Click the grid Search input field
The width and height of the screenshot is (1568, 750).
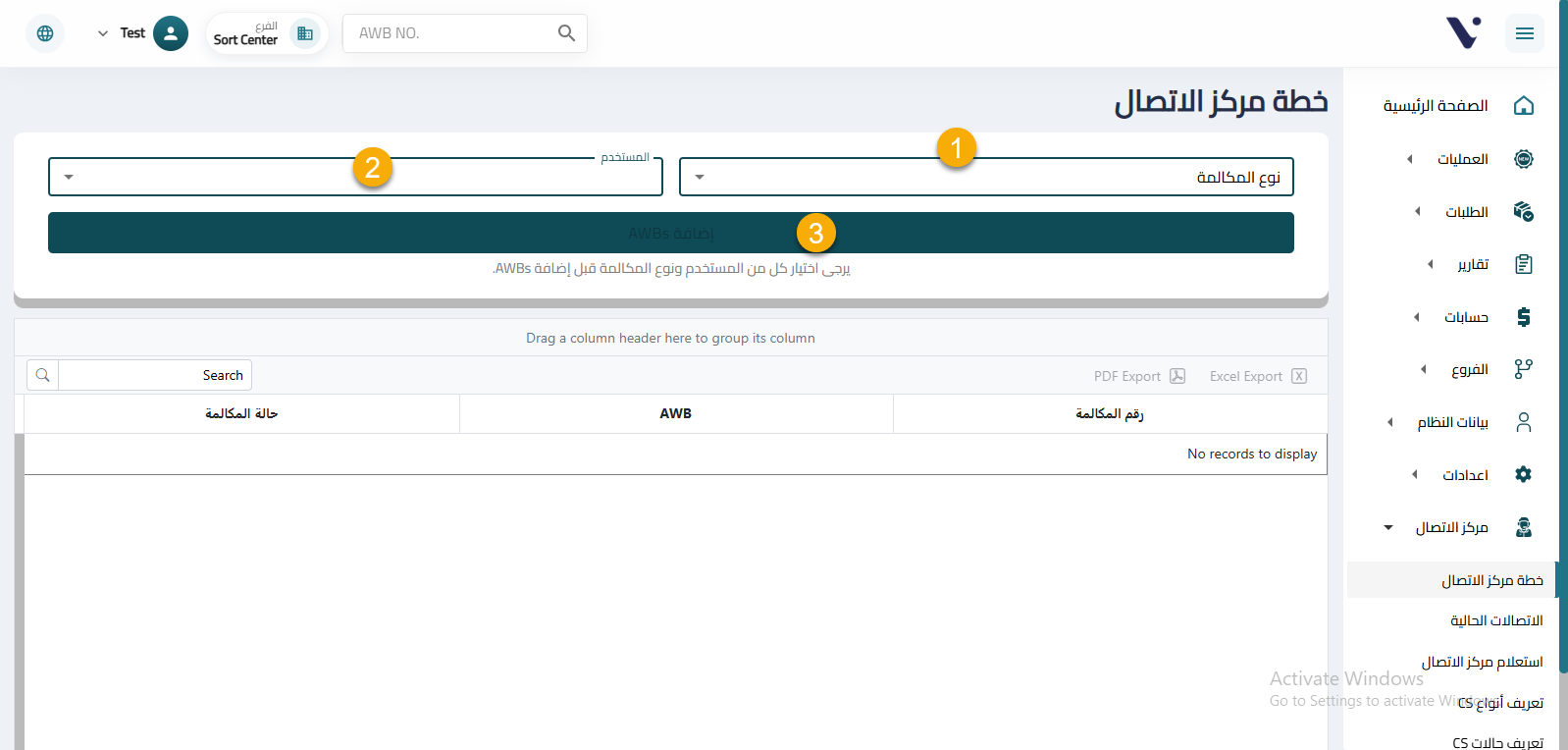tap(155, 375)
